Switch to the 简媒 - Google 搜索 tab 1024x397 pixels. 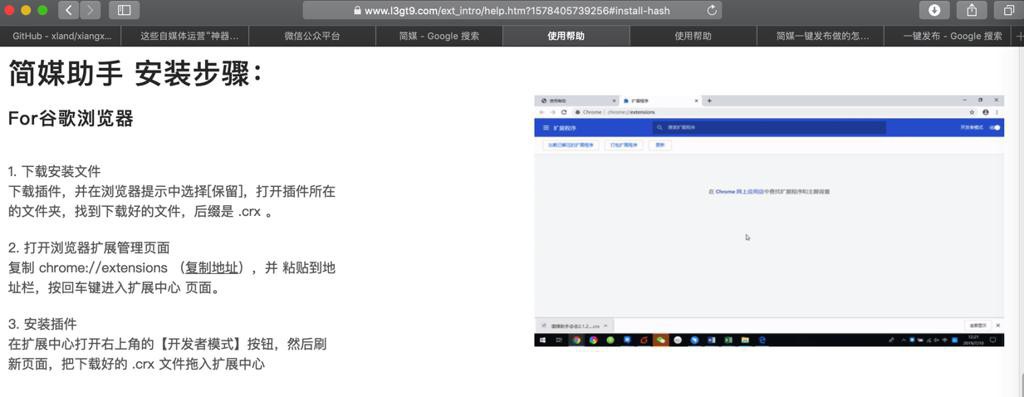point(439,36)
